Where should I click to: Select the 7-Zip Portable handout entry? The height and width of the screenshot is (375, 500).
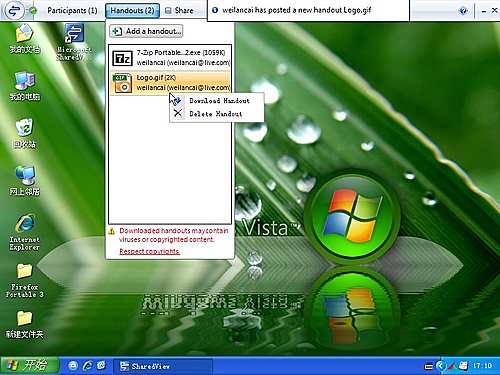coord(170,58)
